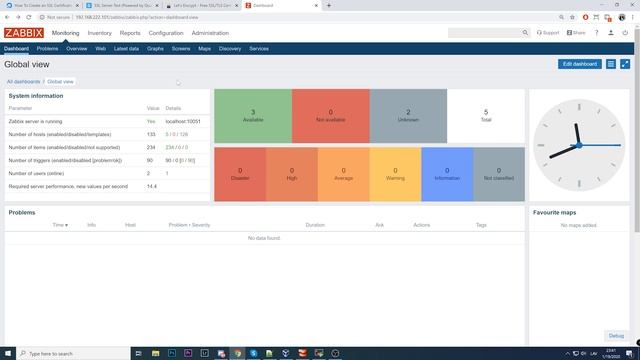Open the Monitoring menu
This screenshot has width=640, height=360.
(x=65, y=33)
